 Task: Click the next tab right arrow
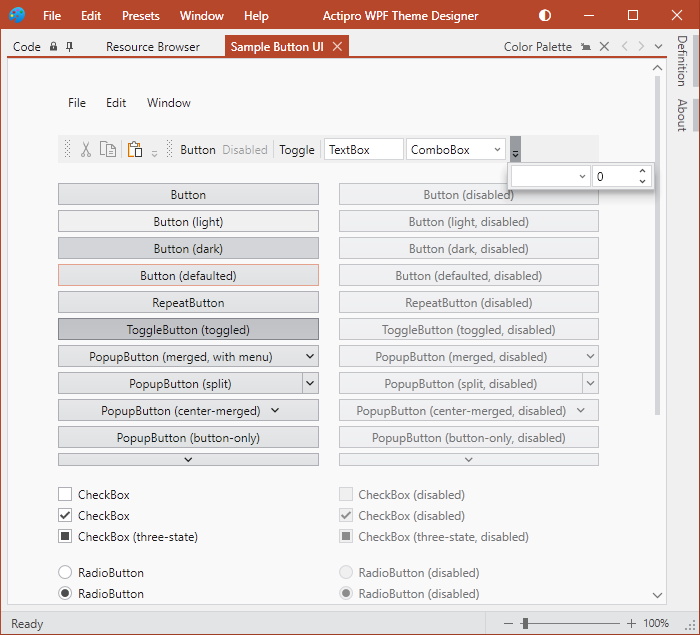pos(641,46)
